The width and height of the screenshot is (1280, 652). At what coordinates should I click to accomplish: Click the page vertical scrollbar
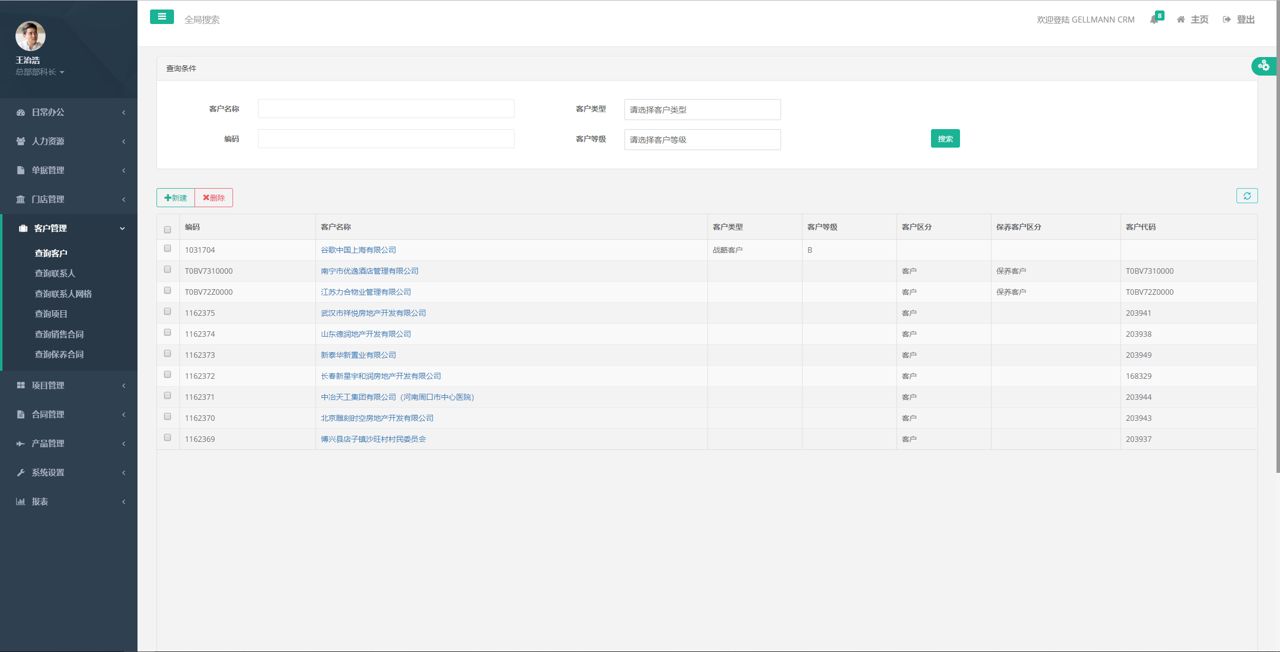coord(1275,240)
